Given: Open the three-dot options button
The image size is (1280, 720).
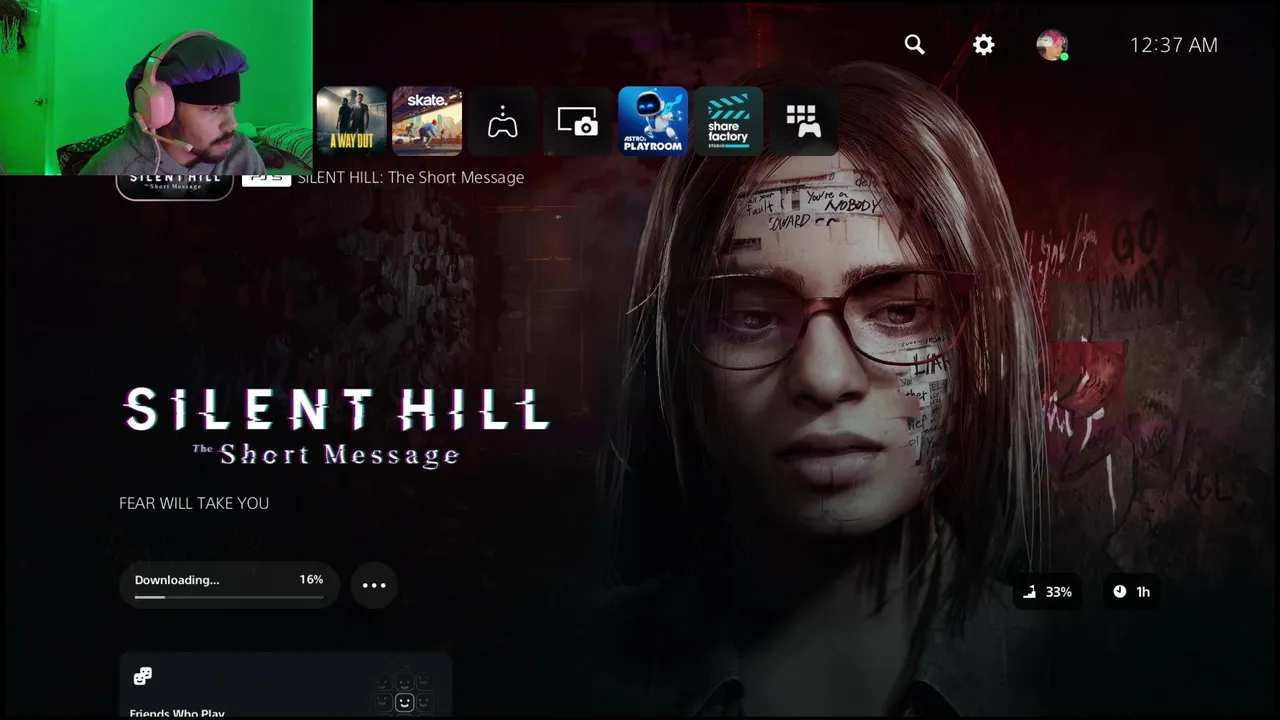Looking at the screenshot, I should (374, 585).
